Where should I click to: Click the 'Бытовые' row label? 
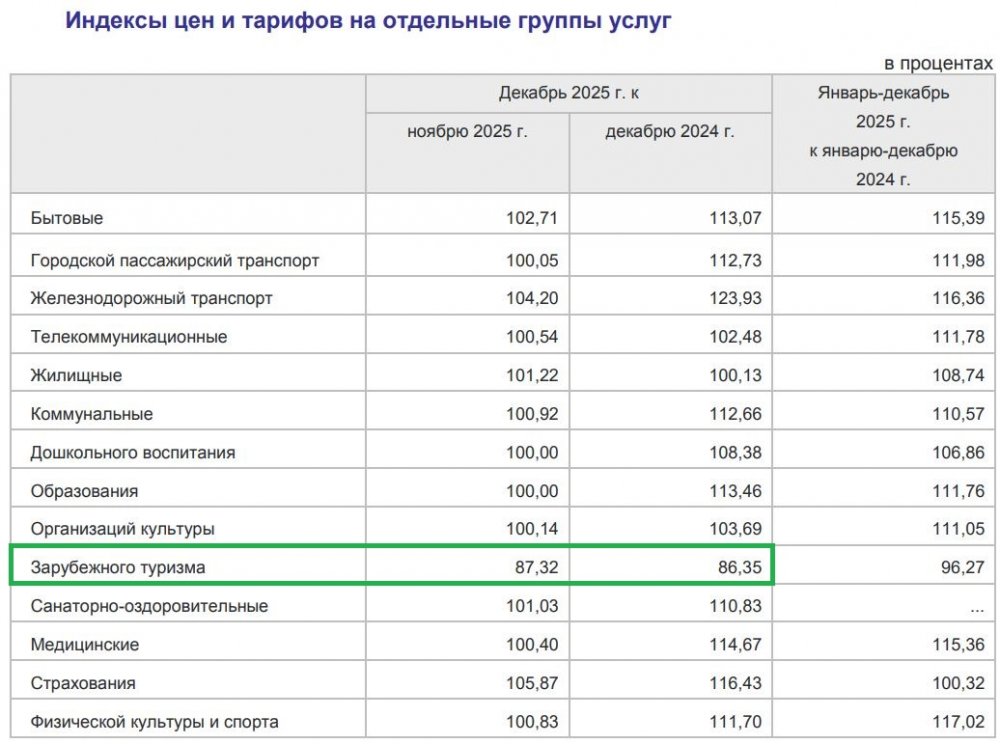click(x=67, y=218)
